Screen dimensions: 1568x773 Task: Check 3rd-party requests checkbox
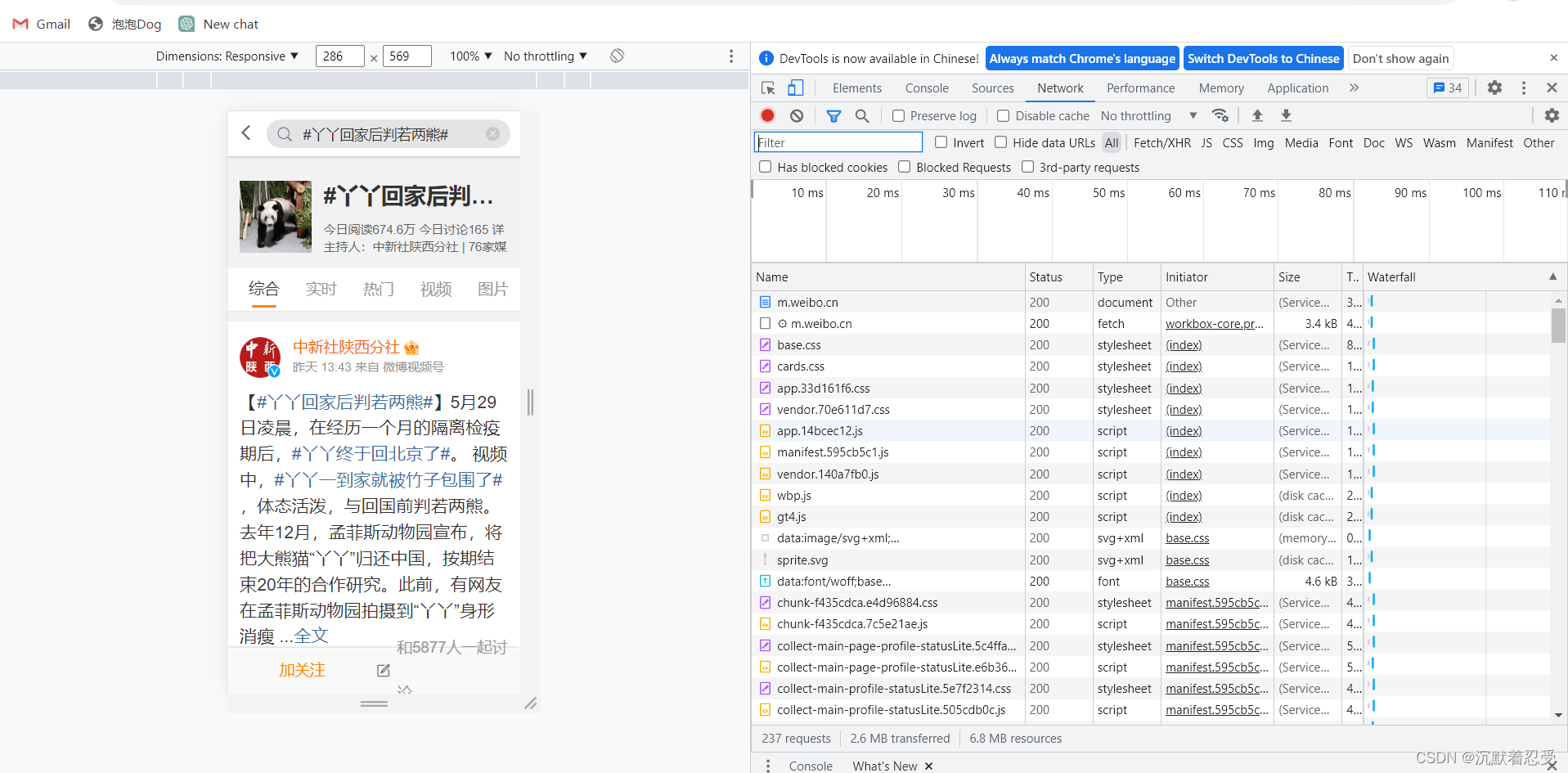point(1027,167)
